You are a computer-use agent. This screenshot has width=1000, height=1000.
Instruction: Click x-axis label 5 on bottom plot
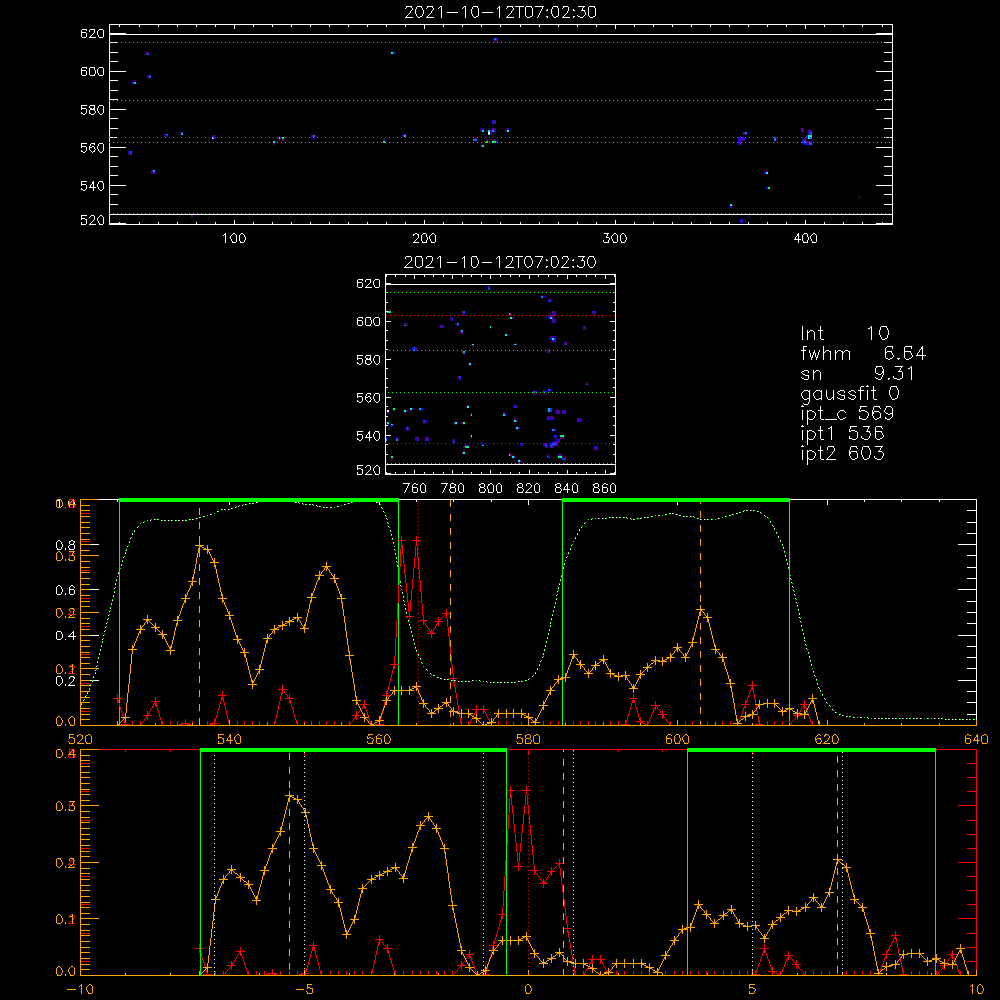[x=753, y=990]
